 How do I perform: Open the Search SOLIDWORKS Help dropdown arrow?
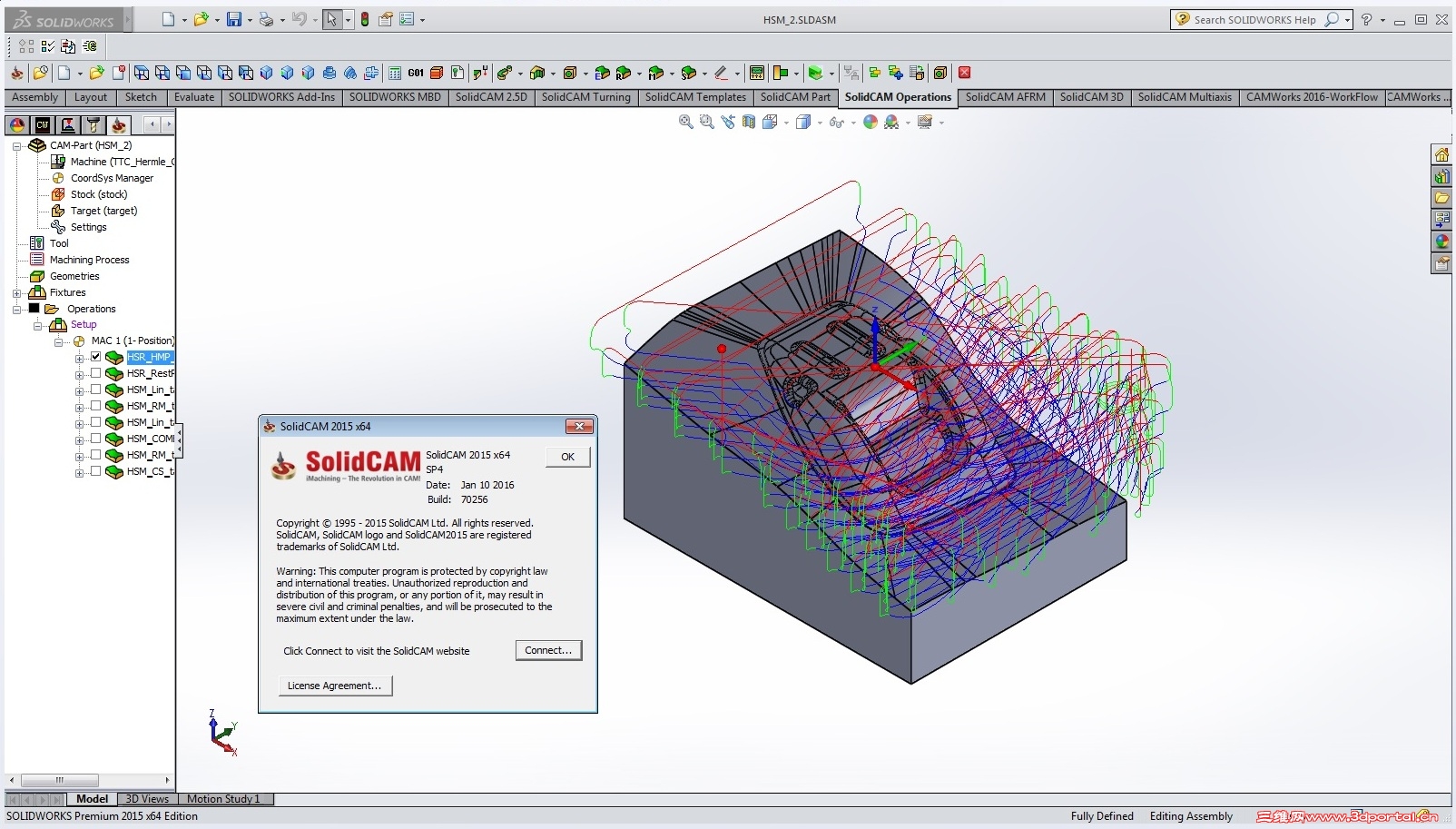(1348, 20)
